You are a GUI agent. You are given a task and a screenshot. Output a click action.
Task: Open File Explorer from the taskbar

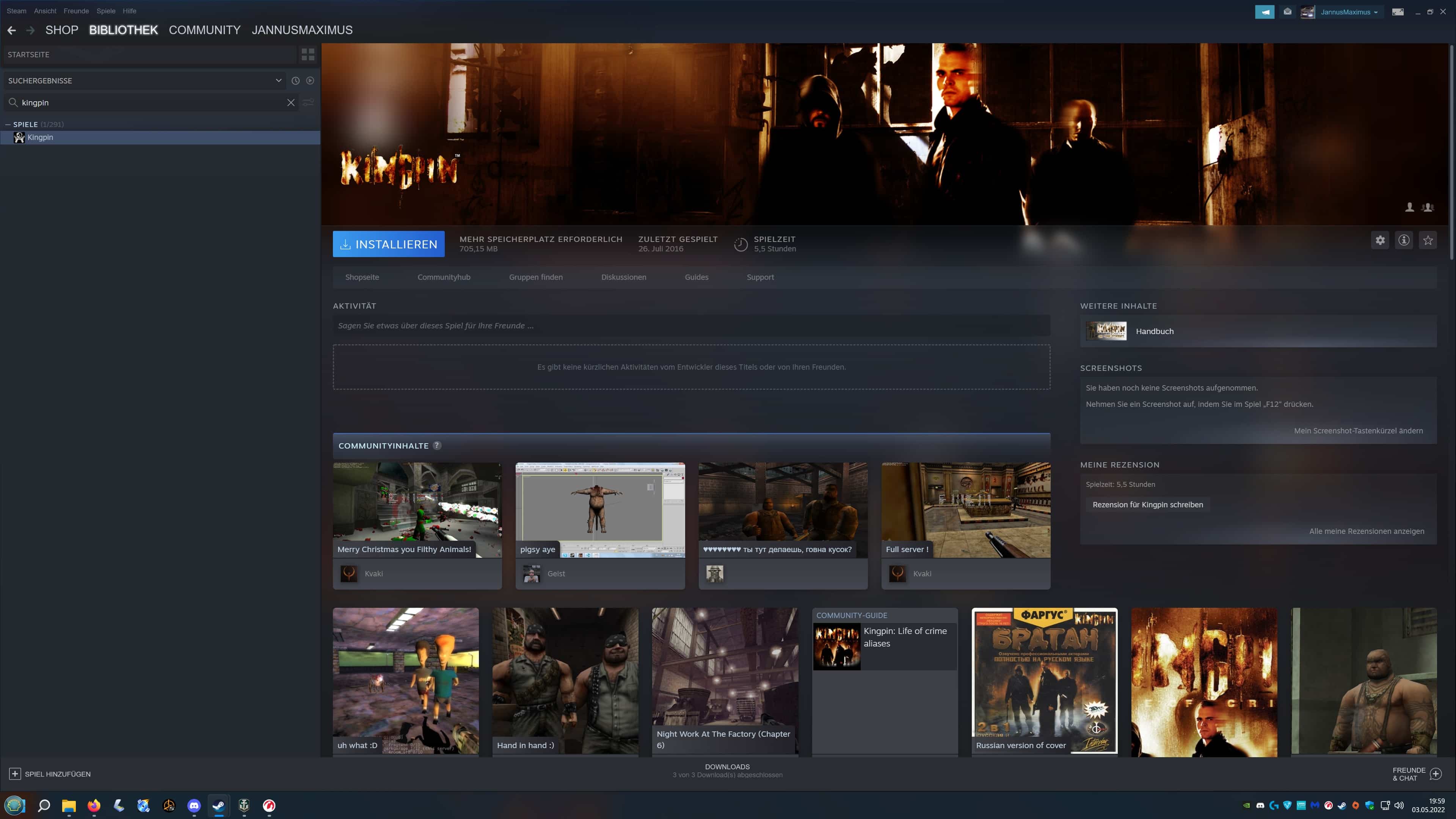click(x=69, y=805)
